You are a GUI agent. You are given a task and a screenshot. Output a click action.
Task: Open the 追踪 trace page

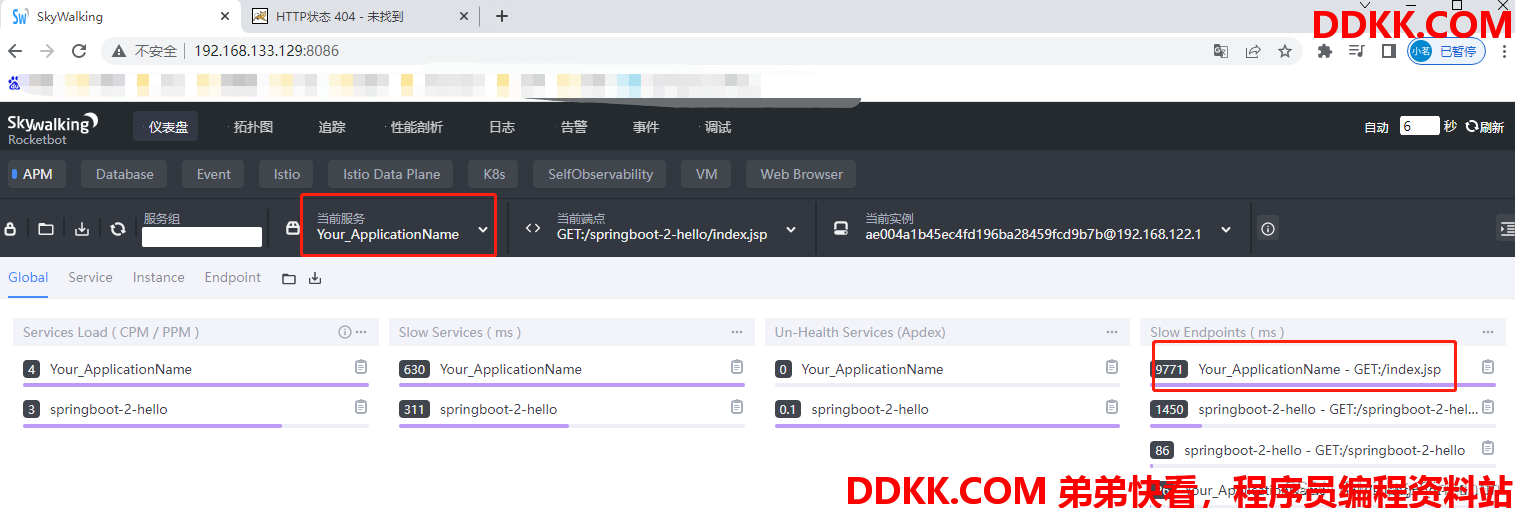click(331, 127)
